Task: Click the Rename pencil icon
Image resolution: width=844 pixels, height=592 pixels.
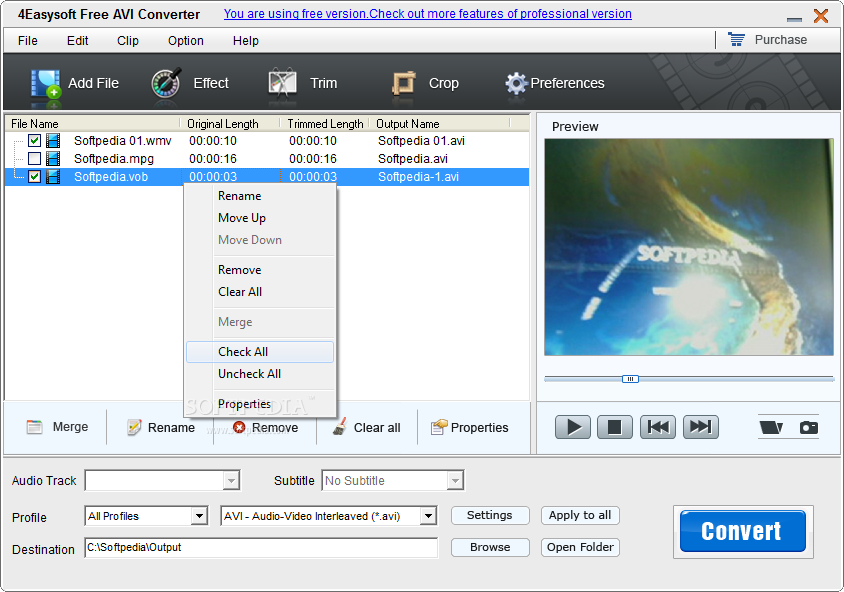Action: (134, 427)
